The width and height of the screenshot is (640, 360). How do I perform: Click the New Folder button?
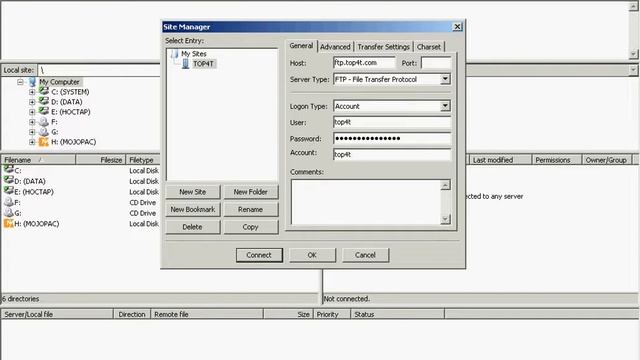(x=251, y=192)
